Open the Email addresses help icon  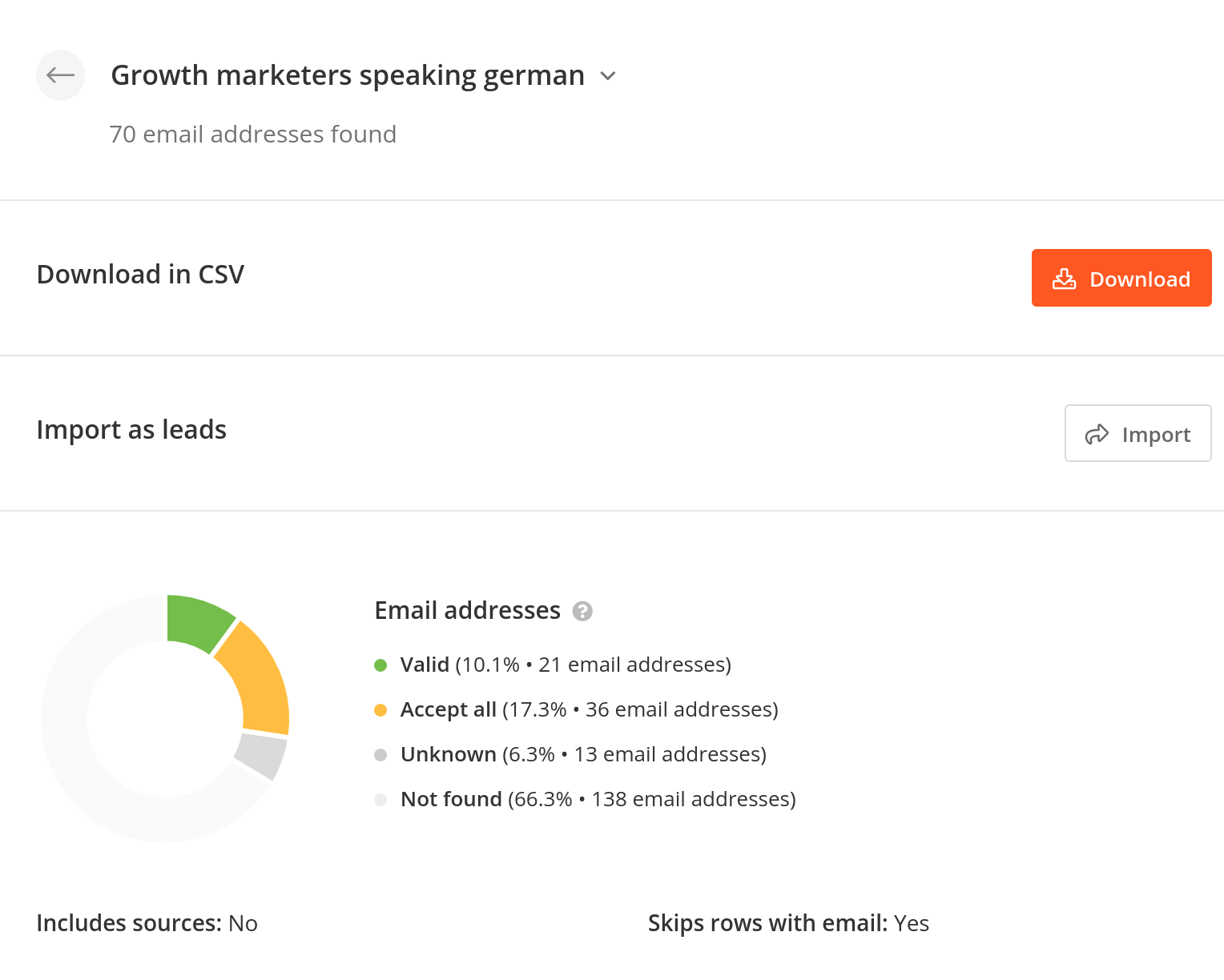coord(582,612)
